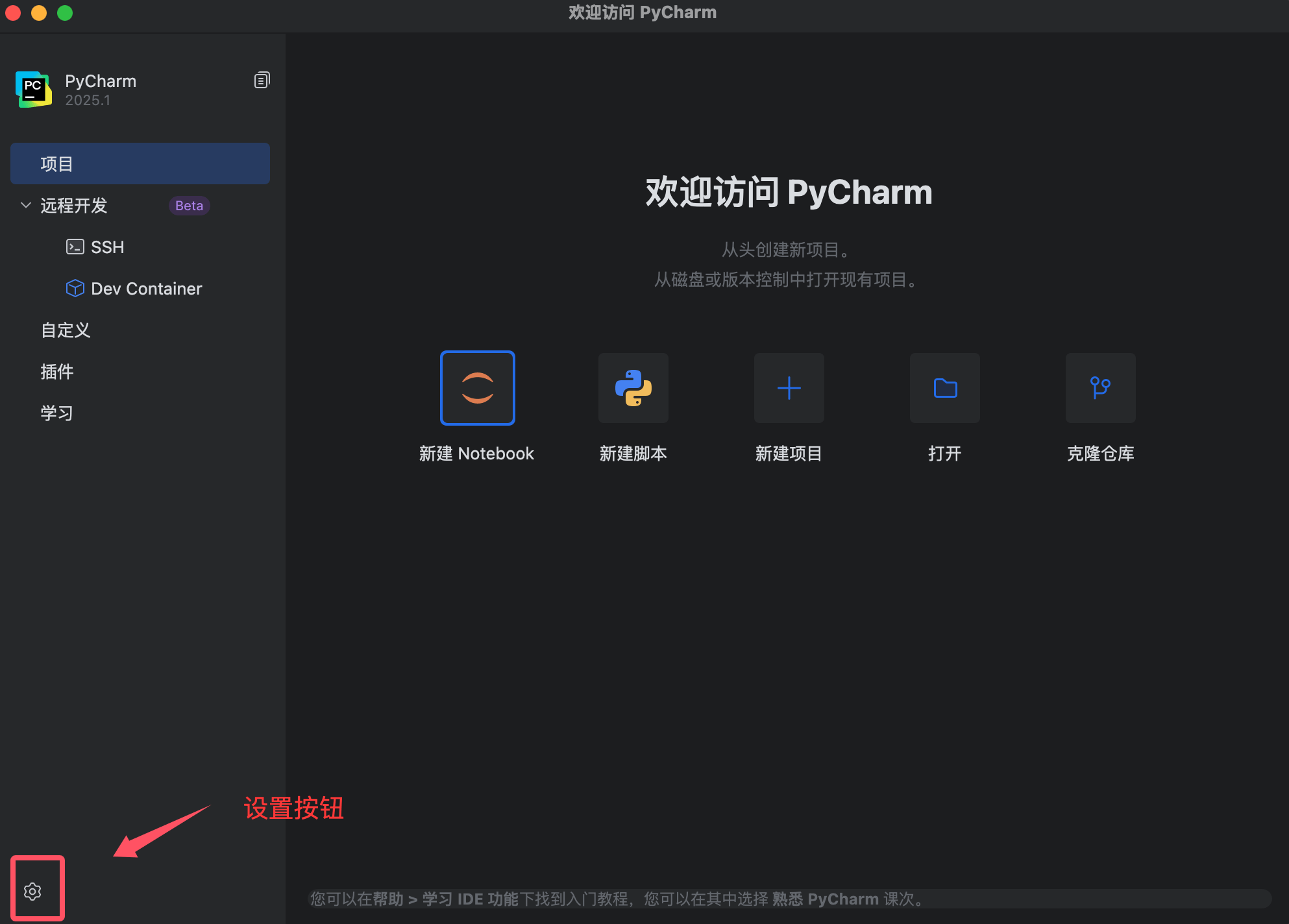Switch to the 插件 tab

pyautogui.click(x=57, y=371)
